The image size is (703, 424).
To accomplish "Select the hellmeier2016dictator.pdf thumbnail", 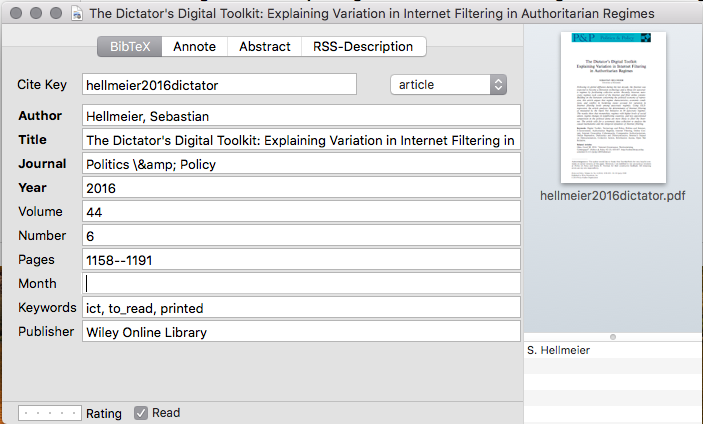I will [613, 107].
